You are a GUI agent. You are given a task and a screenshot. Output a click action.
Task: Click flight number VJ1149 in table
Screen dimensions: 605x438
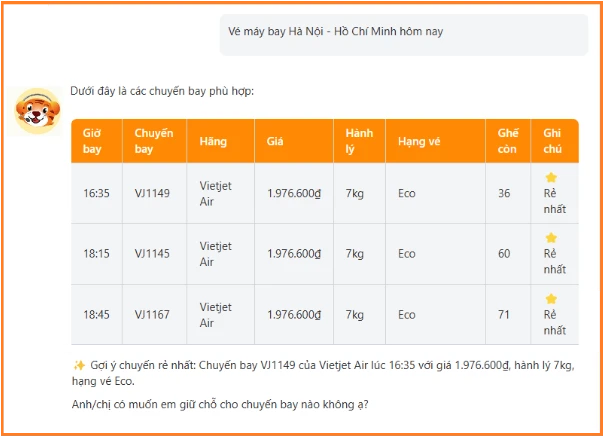[x=152, y=193]
